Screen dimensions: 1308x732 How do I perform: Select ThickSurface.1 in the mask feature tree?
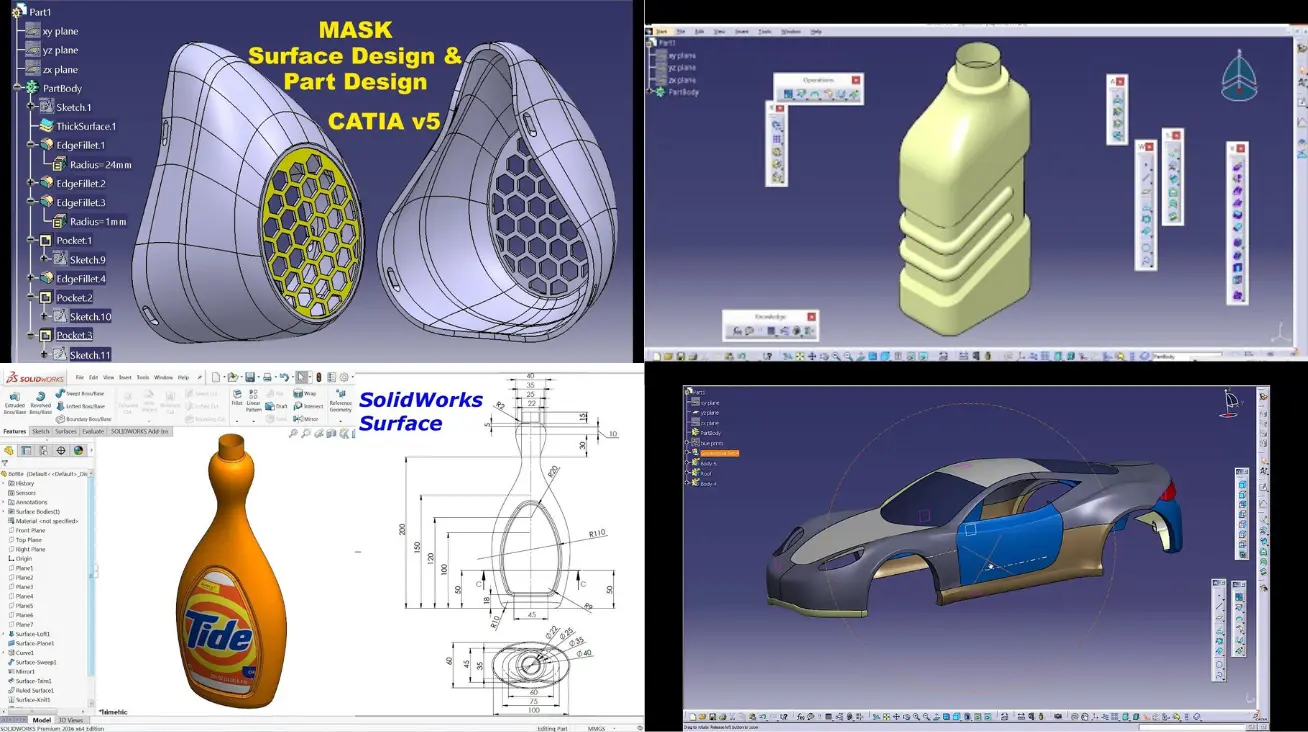(85, 126)
